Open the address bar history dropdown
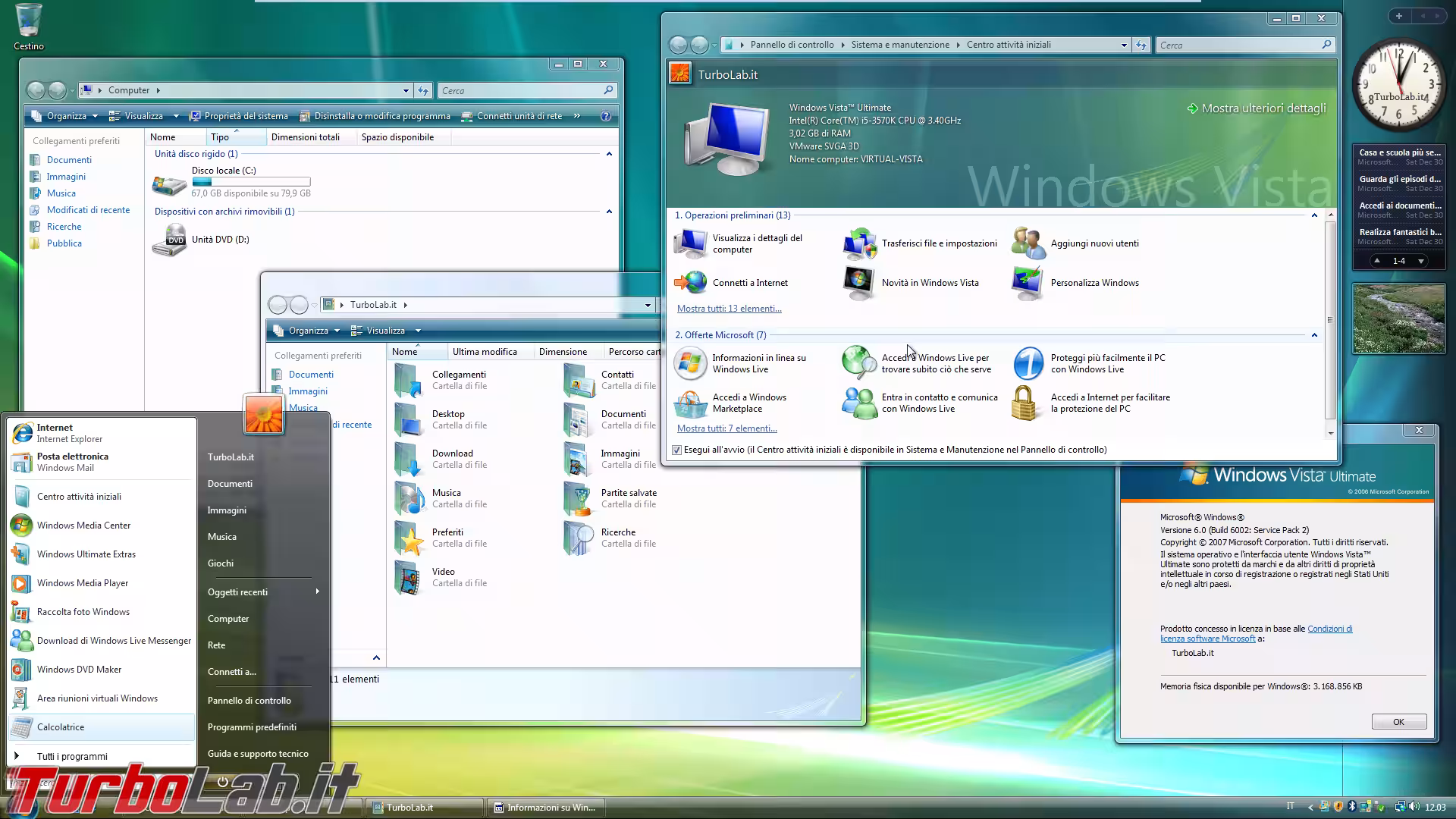Viewport: 1456px width, 819px height. tap(1124, 45)
